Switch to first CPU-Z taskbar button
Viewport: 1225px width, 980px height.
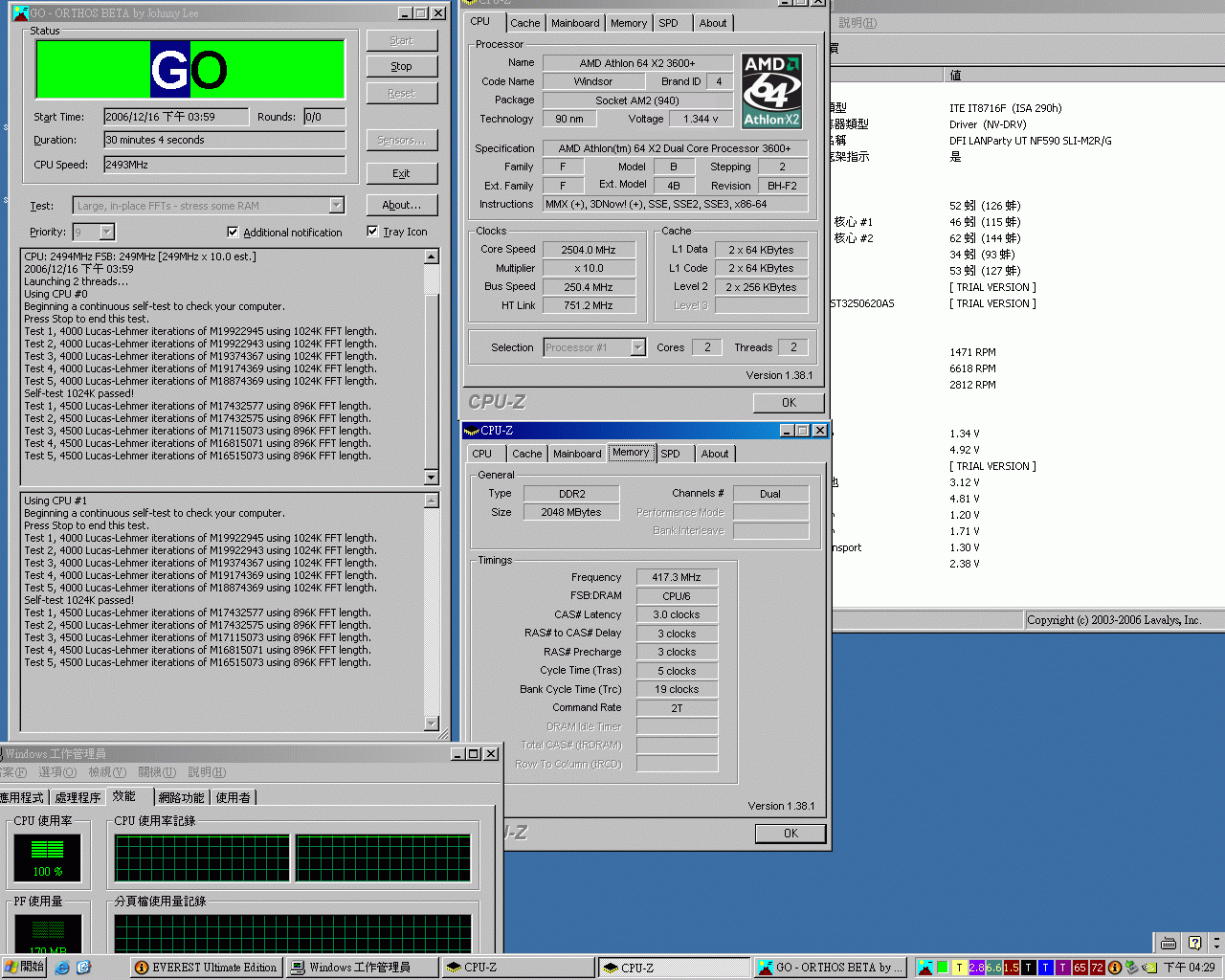(x=518, y=968)
